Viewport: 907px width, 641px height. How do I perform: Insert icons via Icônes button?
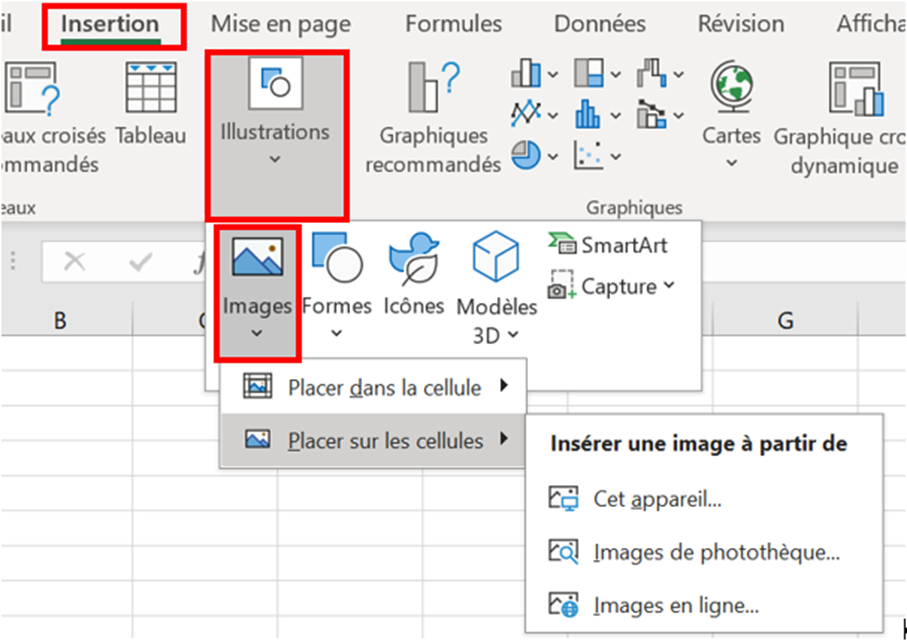pyautogui.click(x=414, y=274)
